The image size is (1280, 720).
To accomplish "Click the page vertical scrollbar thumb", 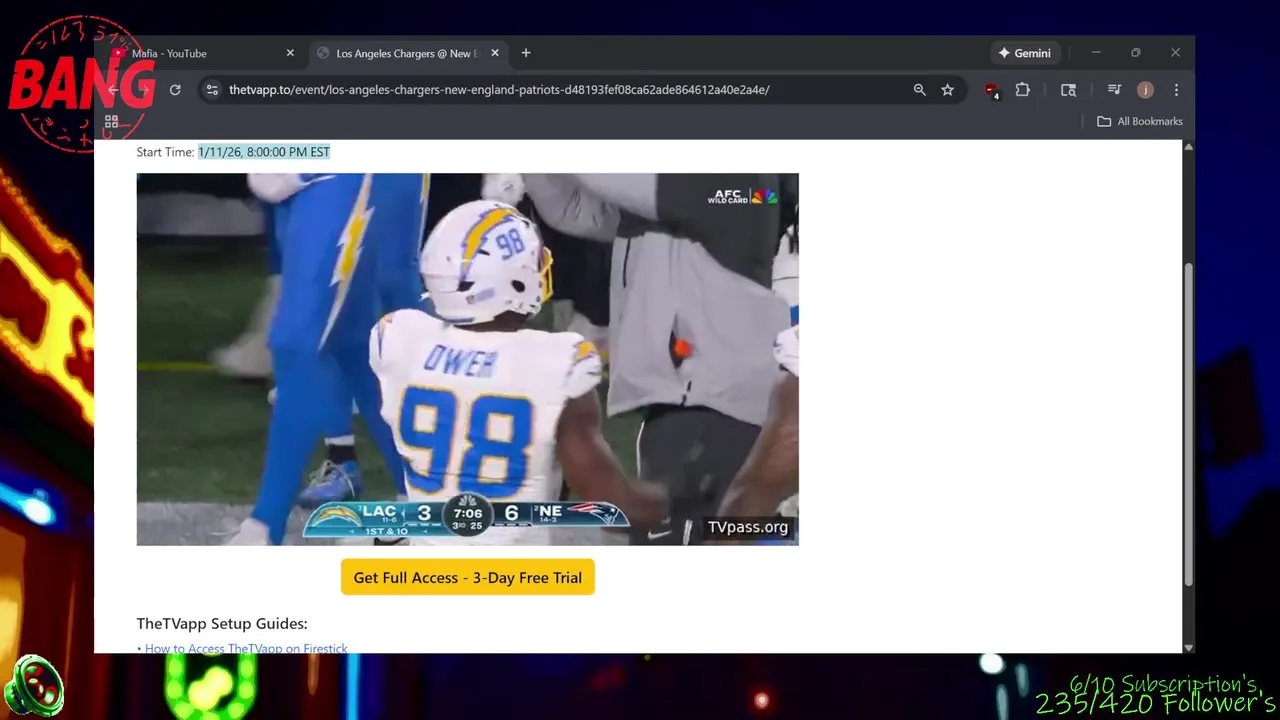I will (1188, 425).
